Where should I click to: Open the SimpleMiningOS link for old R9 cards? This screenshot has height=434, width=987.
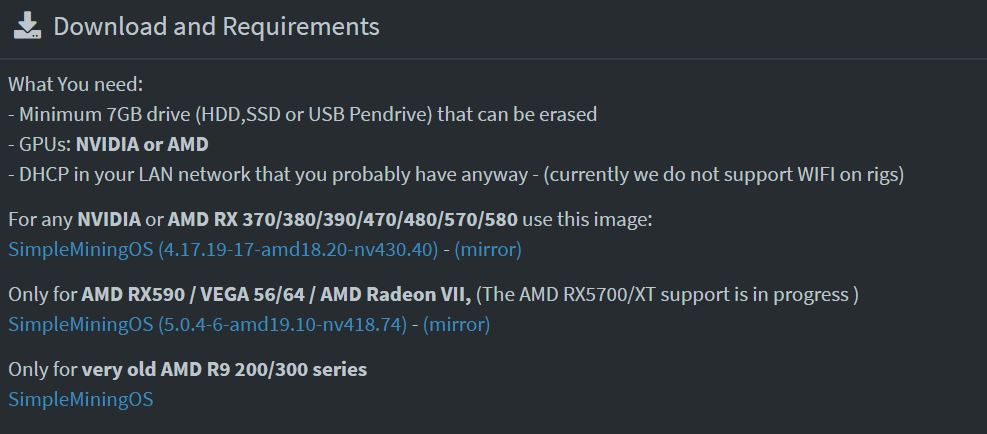pos(81,399)
